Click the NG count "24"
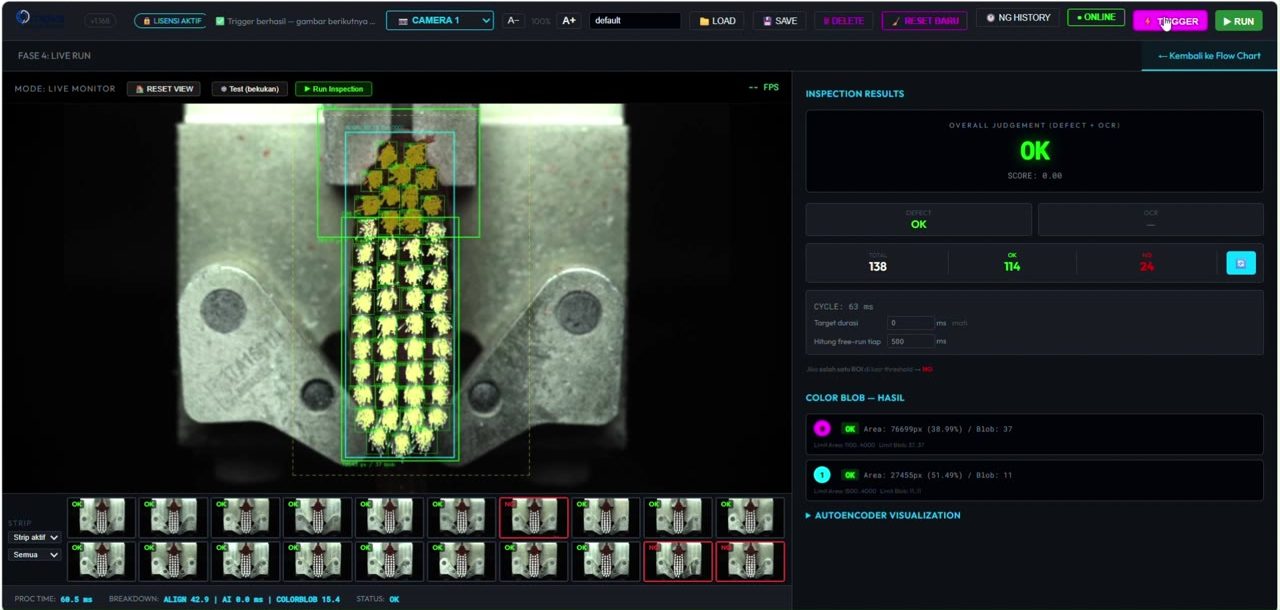The image size is (1280, 610). pos(1147,266)
